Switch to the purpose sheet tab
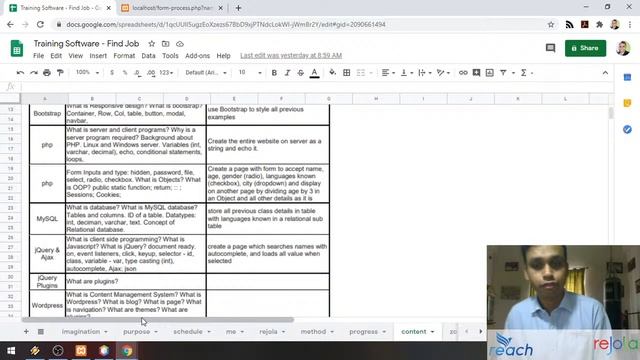 [x=136, y=331]
